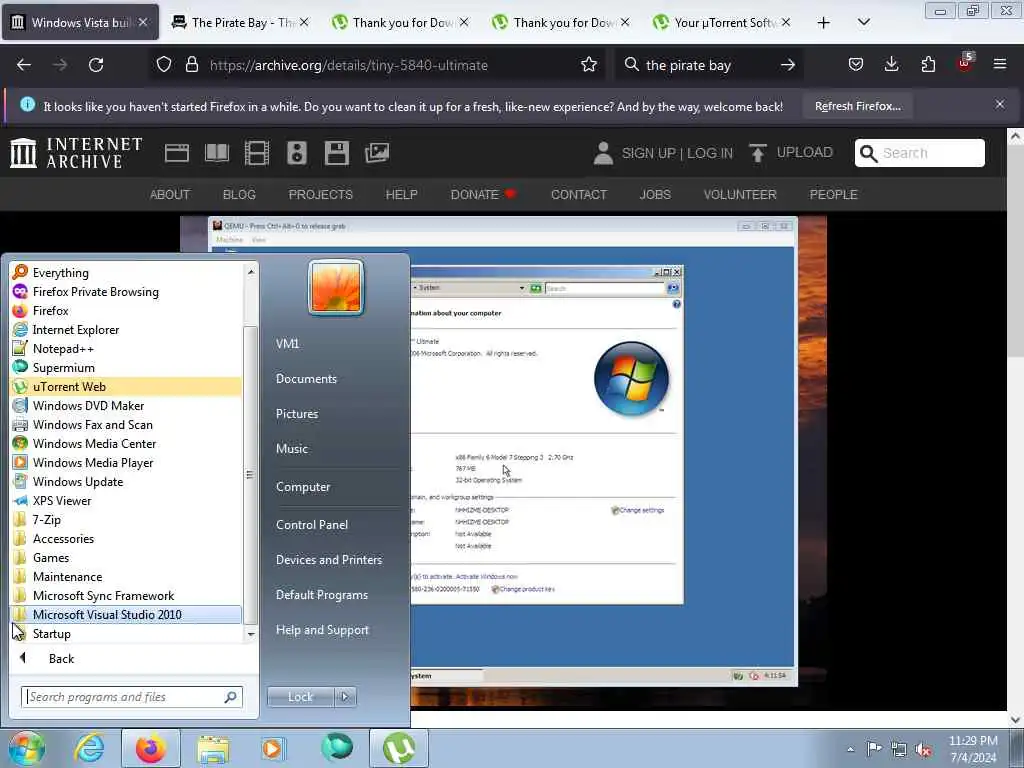Open Devices and Printers
Viewport: 1024px width, 768px height.
pyautogui.click(x=328, y=560)
